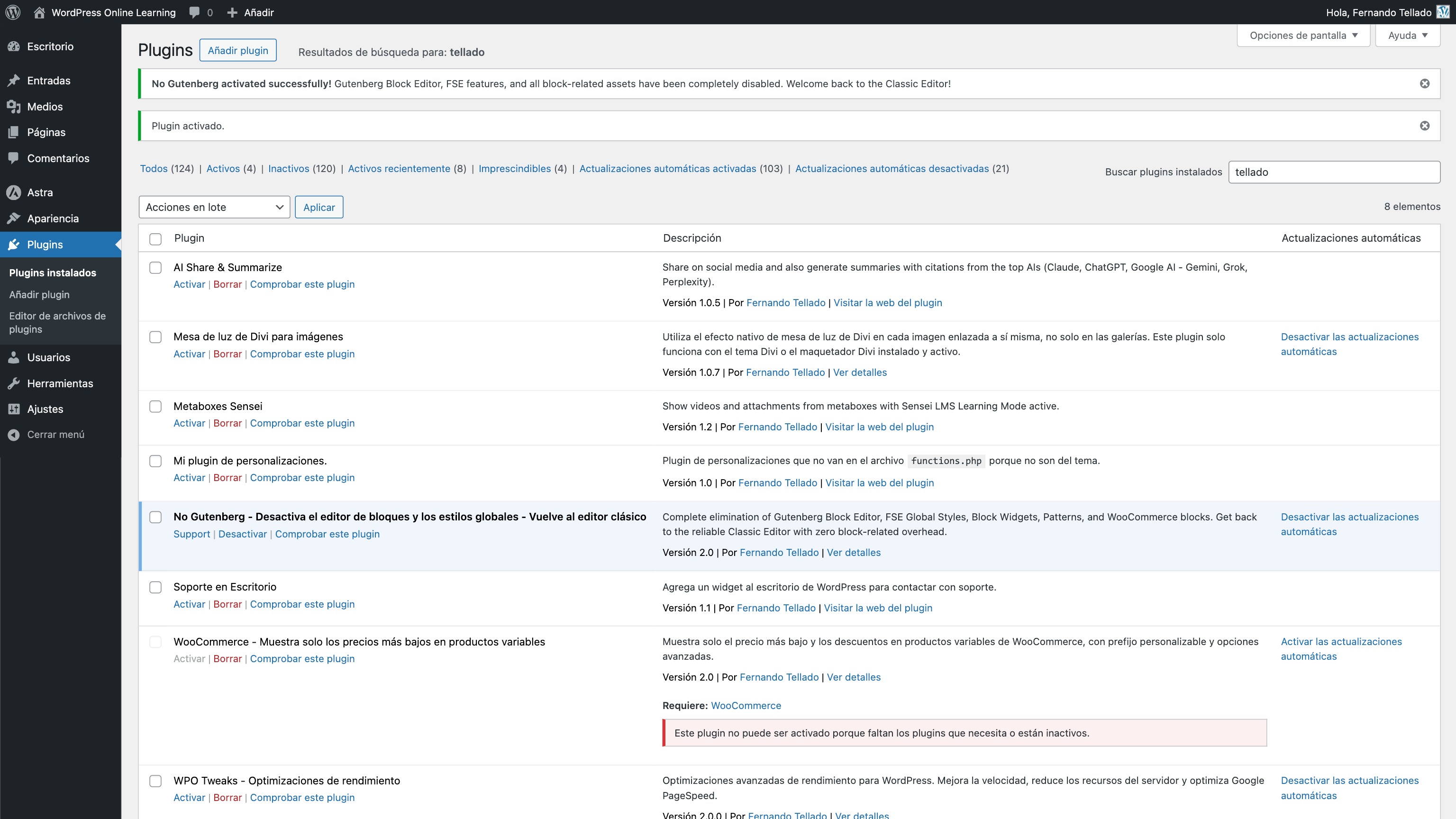
Task: Open the comments bubble icon in admin bar
Action: point(194,12)
